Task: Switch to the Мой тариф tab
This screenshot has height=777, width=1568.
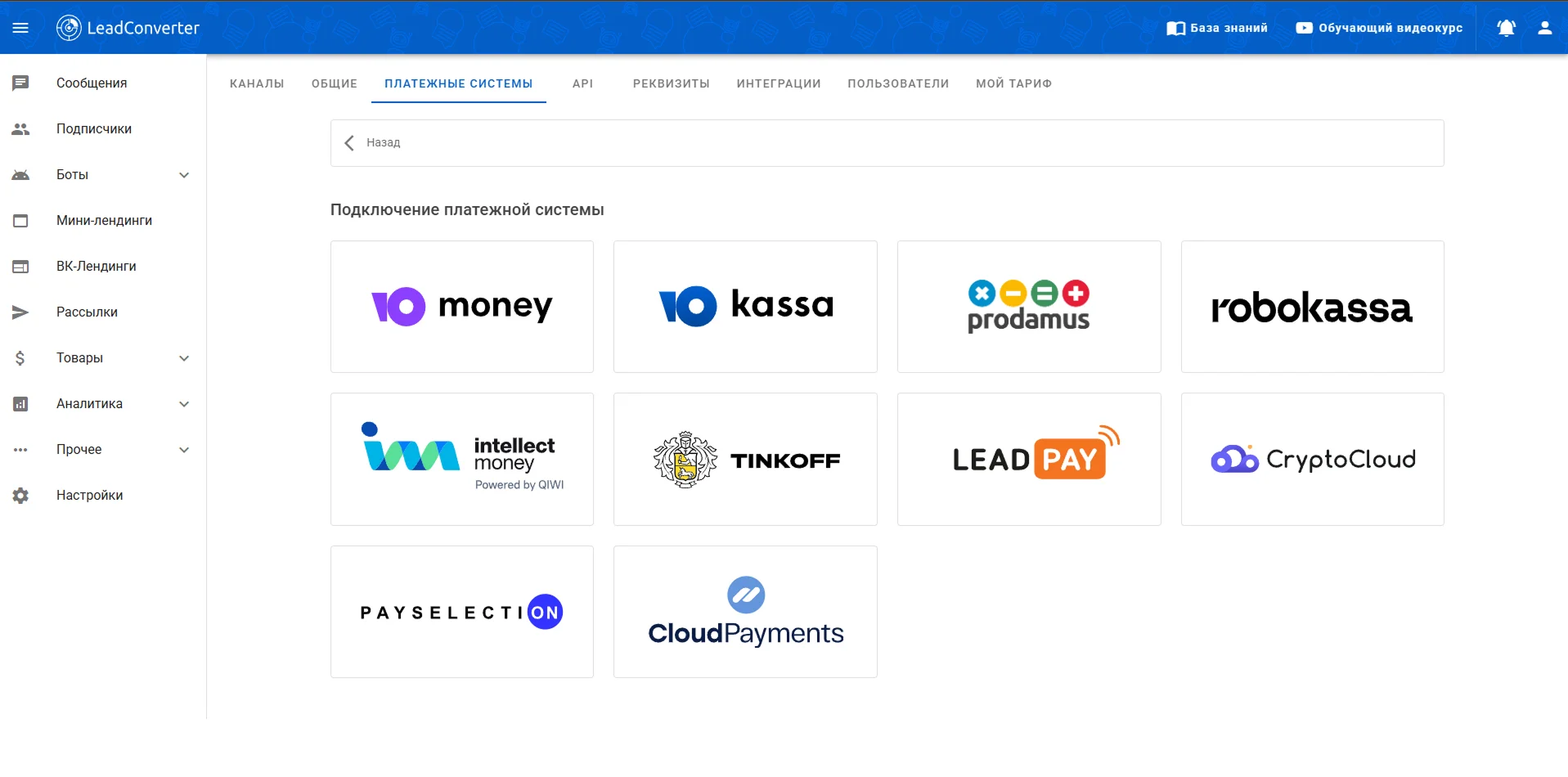Action: tap(1013, 83)
